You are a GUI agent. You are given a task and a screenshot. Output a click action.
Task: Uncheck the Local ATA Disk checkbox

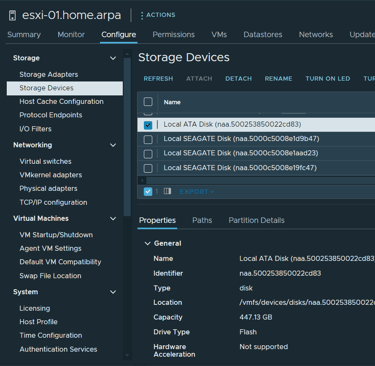click(x=148, y=125)
